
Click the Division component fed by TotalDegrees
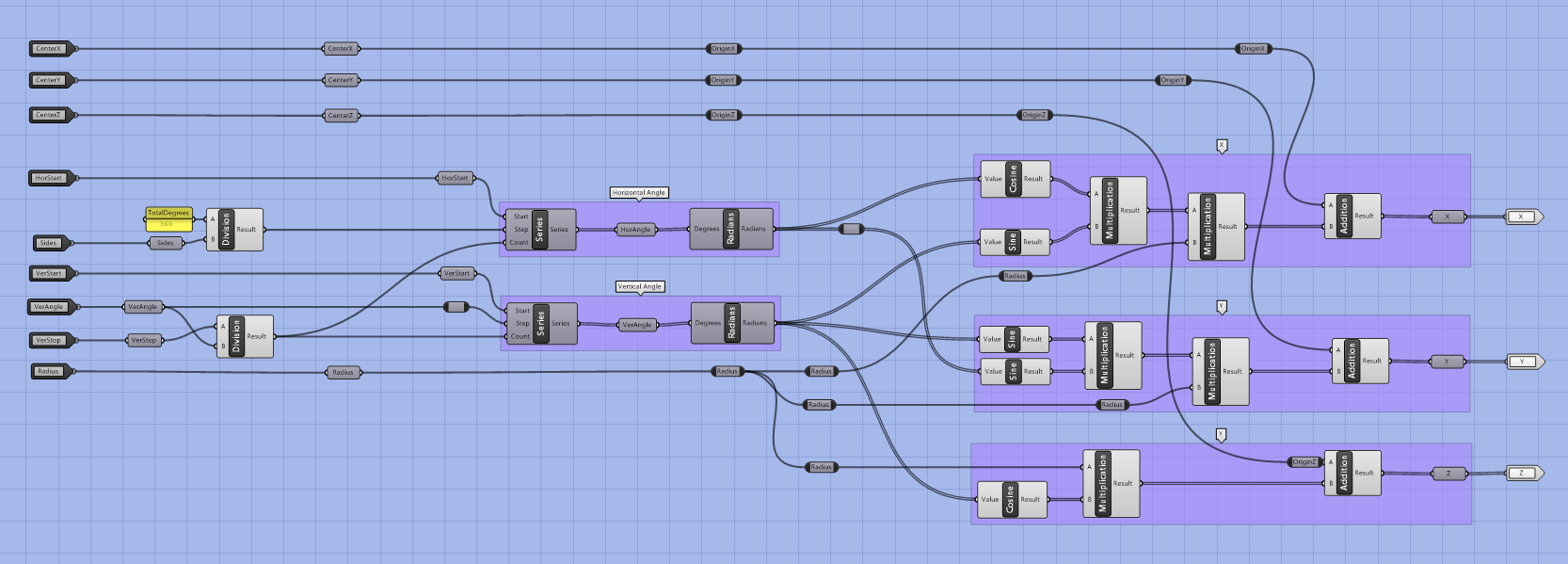tap(234, 229)
